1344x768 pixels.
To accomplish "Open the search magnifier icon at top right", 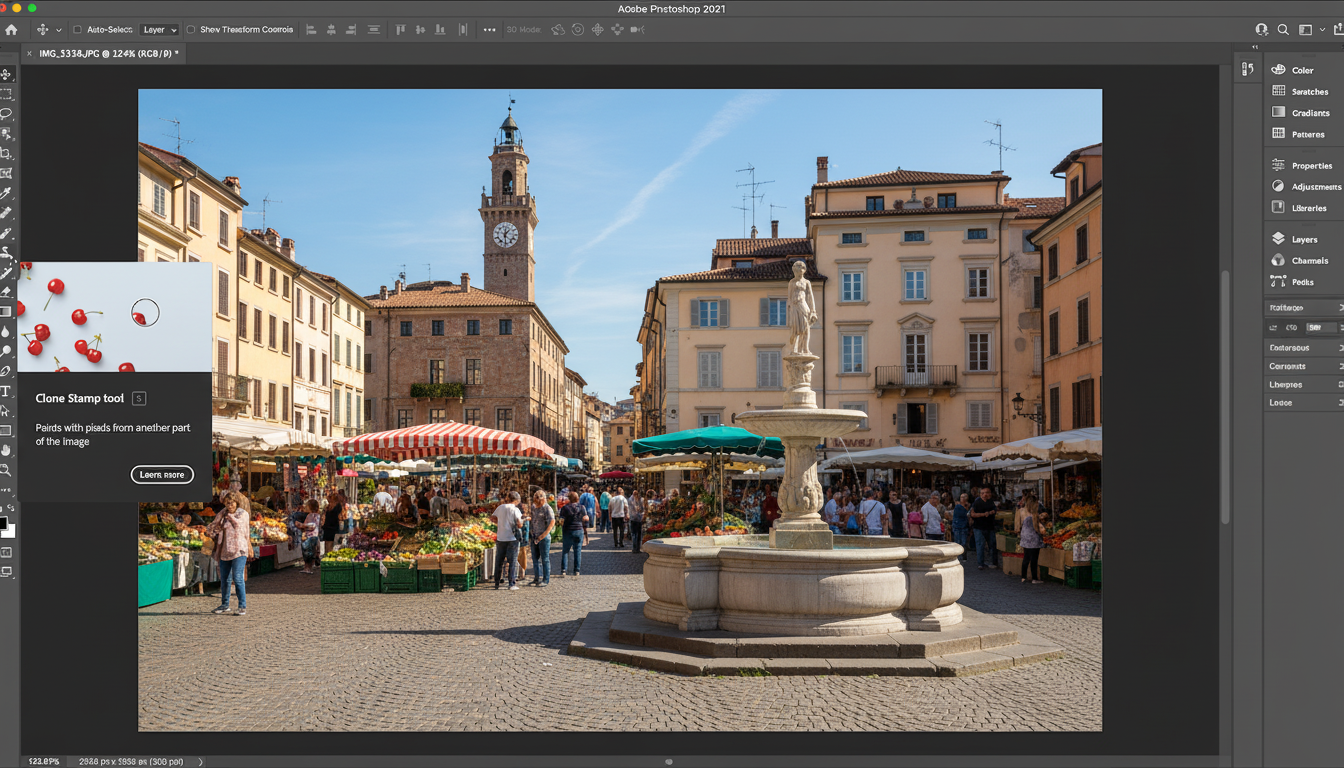I will (x=1283, y=30).
